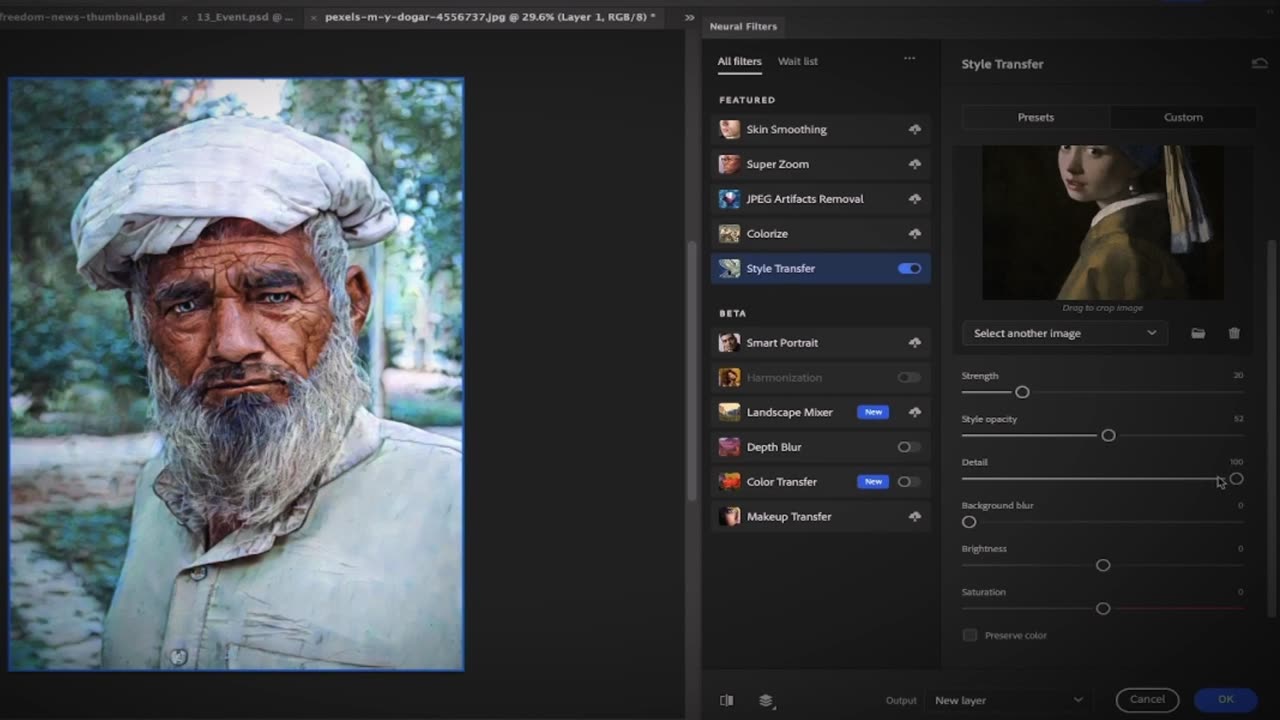Click the OK button
The image size is (1280, 720).
tap(1226, 700)
